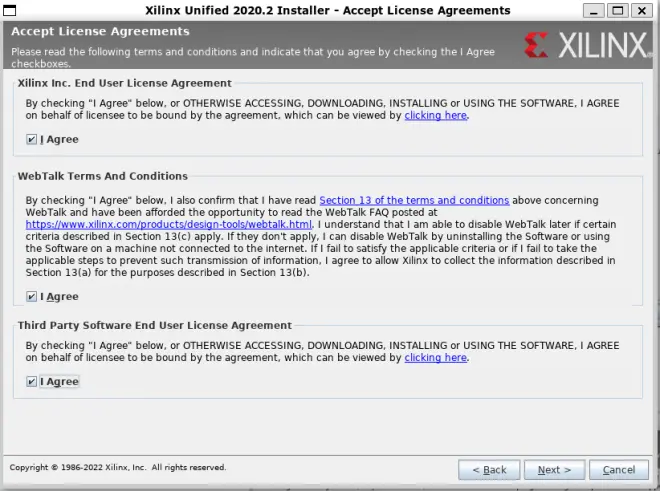This screenshot has height=491, width=660.
Task: Close the installer window
Action: coord(641,11)
